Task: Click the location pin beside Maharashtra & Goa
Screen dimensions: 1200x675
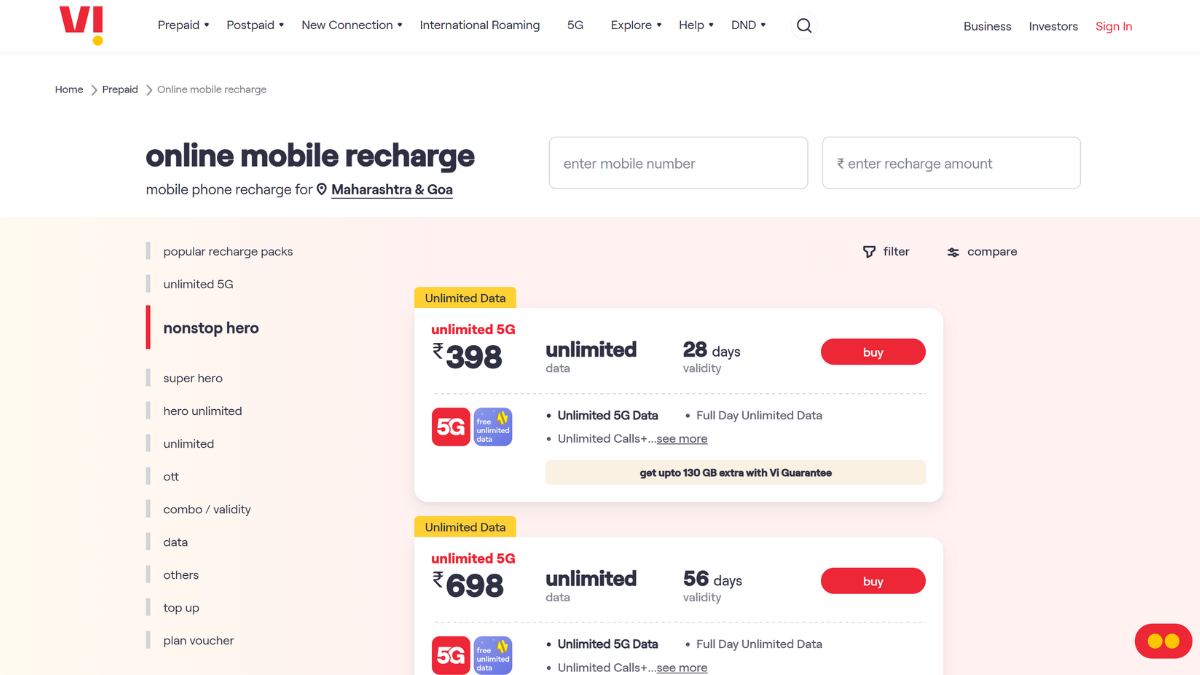Action: (x=322, y=189)
